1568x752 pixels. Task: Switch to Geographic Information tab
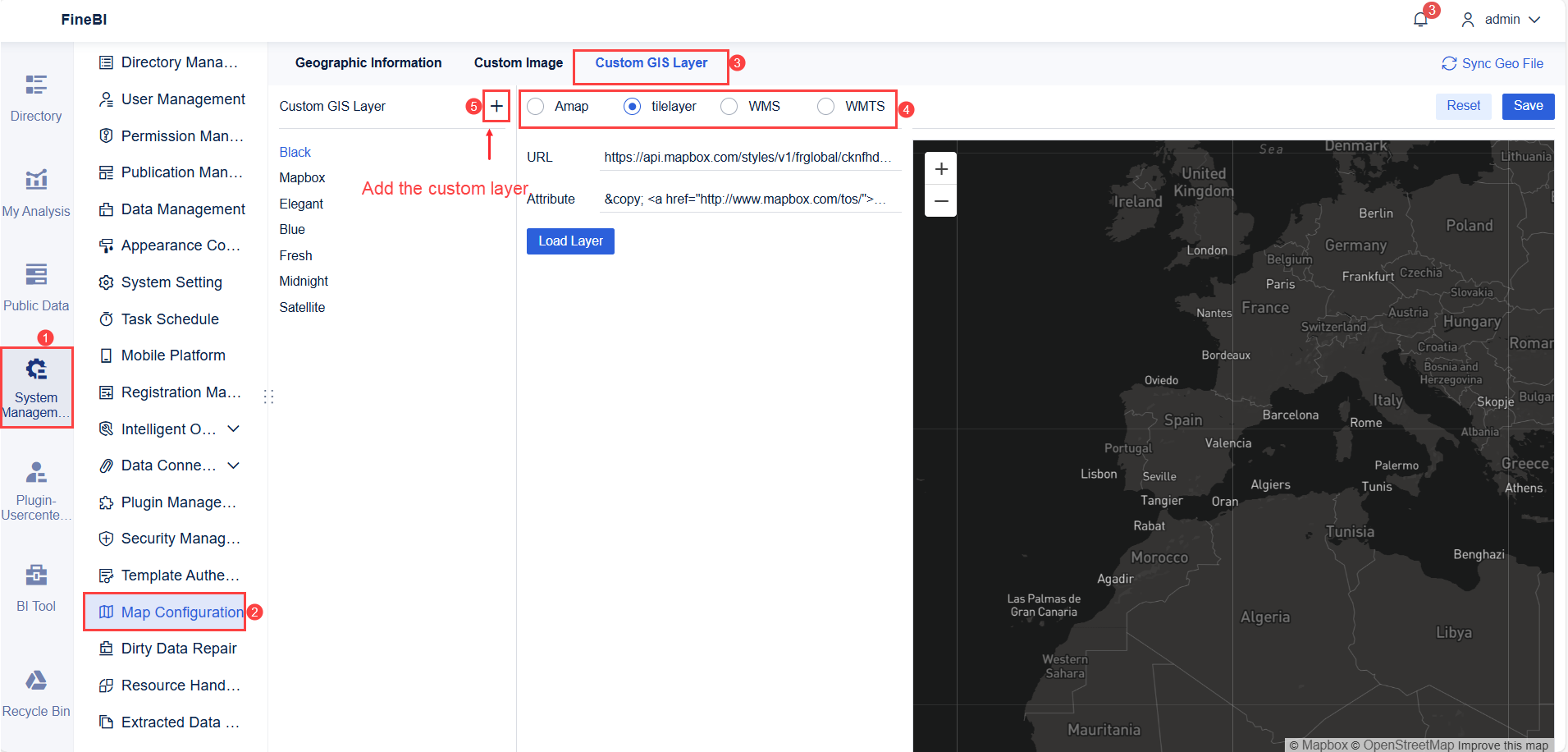(368, 62)
